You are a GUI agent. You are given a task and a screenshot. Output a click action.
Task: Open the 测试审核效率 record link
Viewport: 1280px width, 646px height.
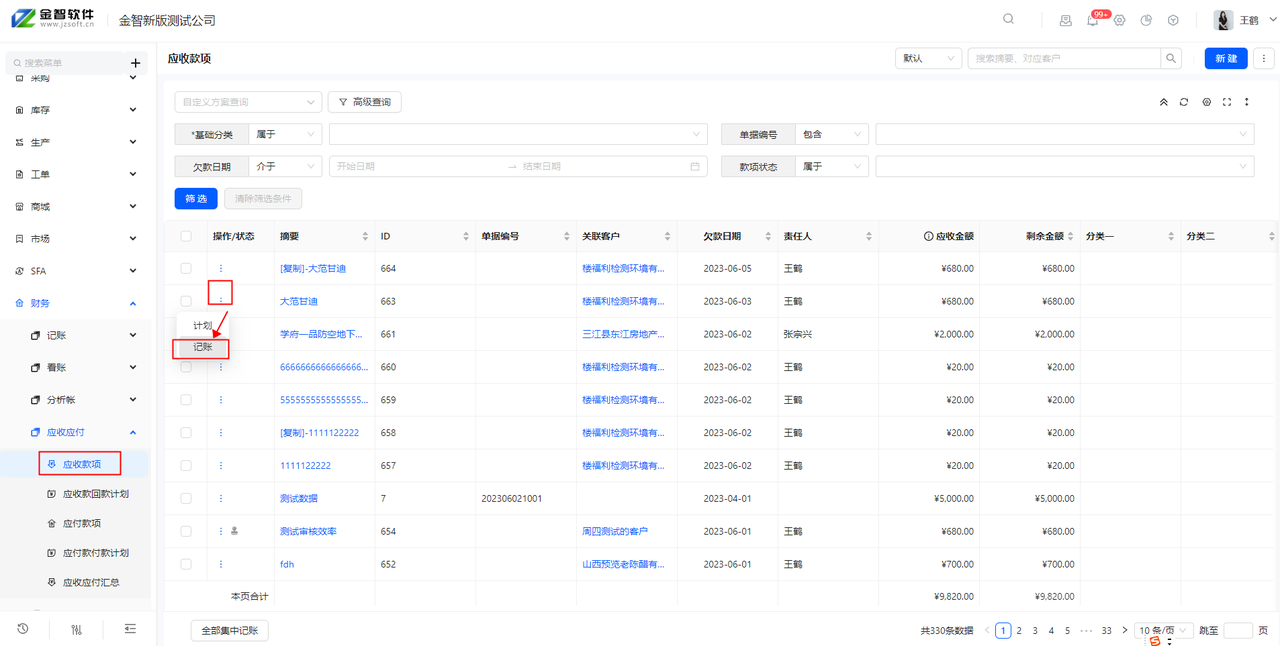coord(308,531)
